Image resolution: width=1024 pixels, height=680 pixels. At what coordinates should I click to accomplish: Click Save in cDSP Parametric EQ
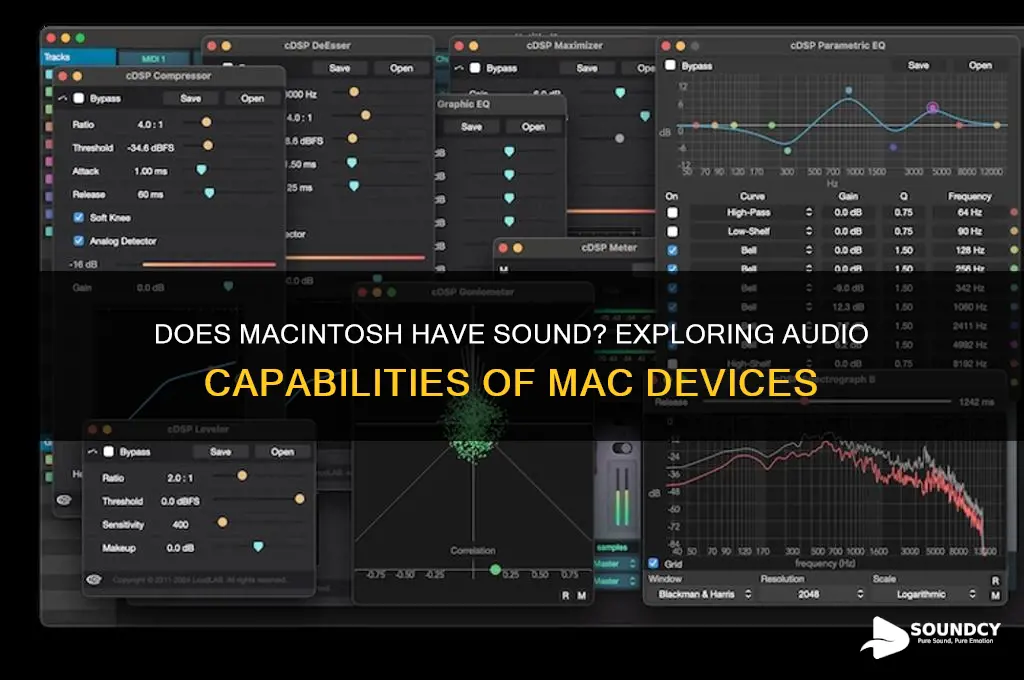tap(918, 65)
